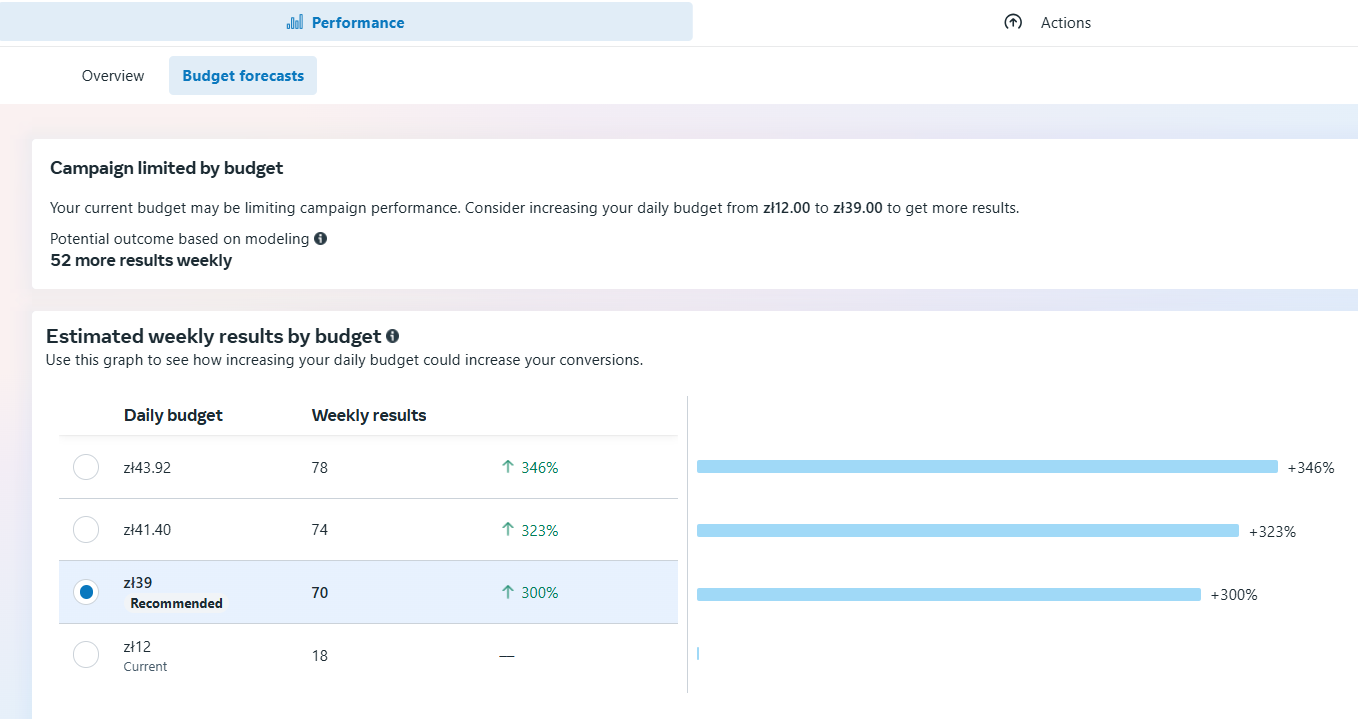Click the 52 more results weekly text
1358x719 pixels.
click(x=140, y=260)
